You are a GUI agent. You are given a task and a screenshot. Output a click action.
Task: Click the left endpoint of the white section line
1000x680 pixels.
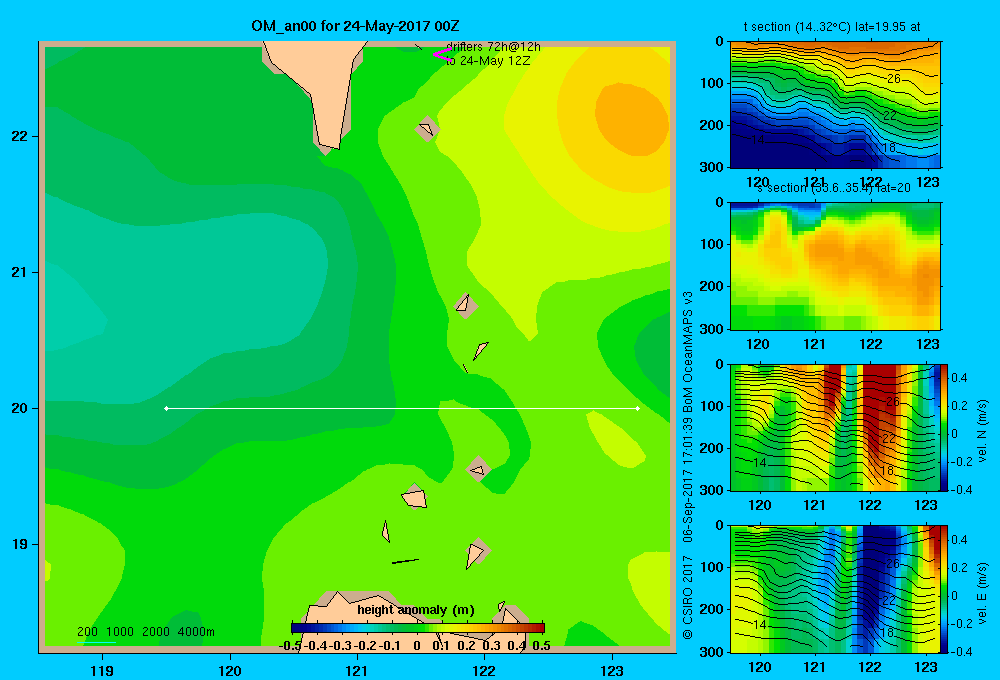pyautogui.click(x=166, y=408)
